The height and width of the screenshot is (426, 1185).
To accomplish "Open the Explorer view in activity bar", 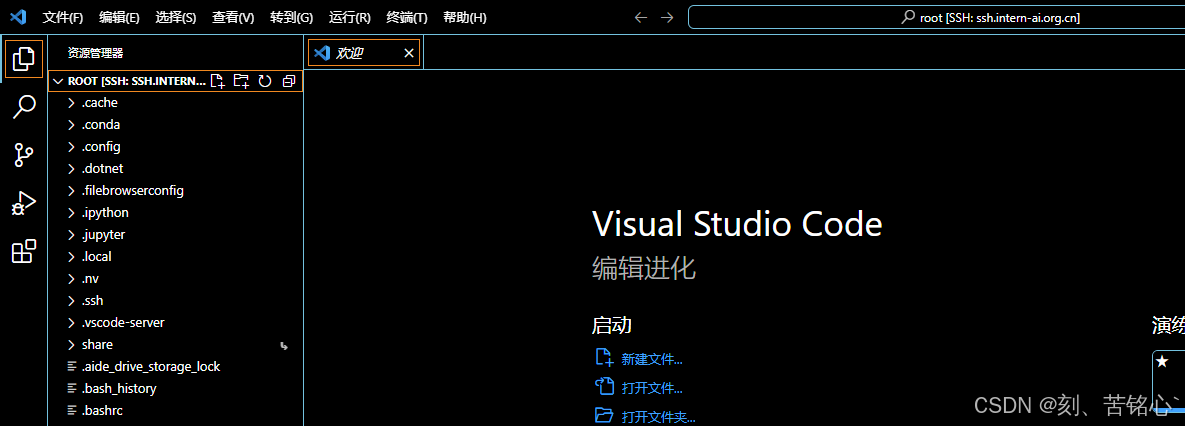I will click(x=23, y=59).
